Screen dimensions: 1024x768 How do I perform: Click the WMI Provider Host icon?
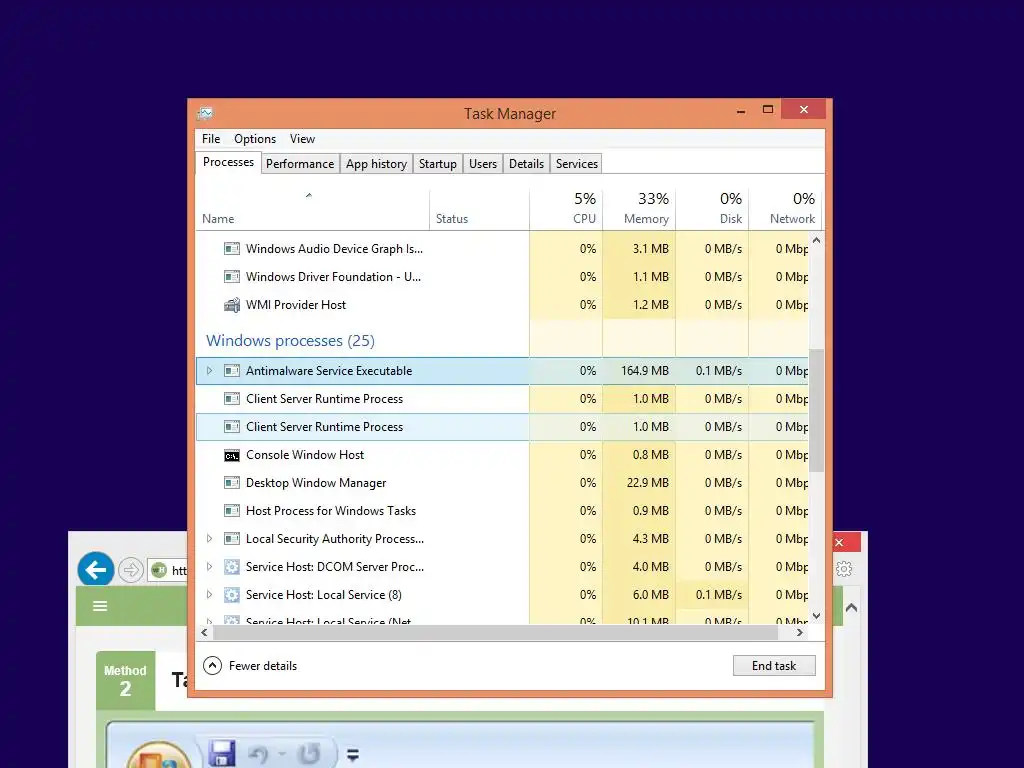click(x=232, y=305)
